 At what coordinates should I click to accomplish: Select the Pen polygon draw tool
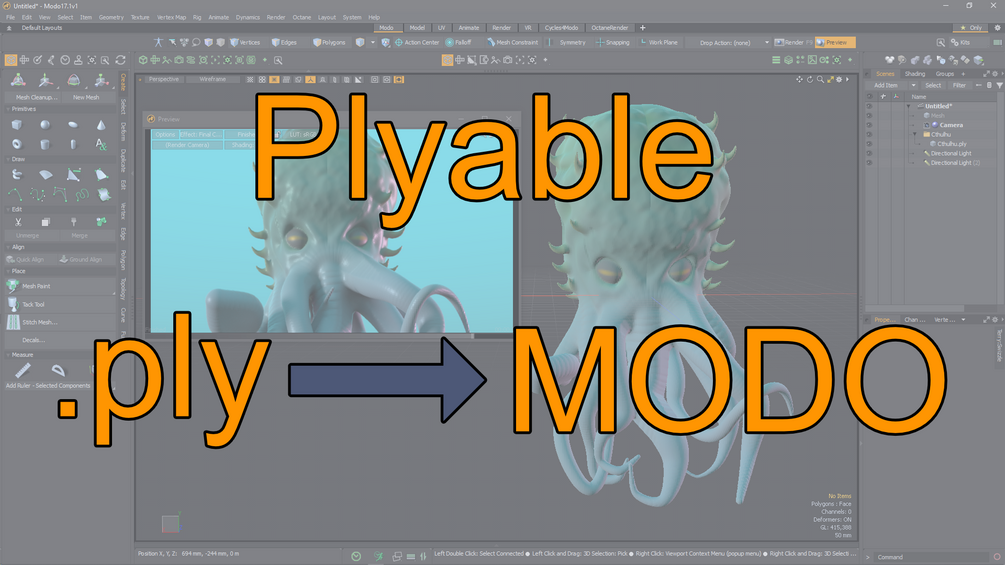pos(74,174)
